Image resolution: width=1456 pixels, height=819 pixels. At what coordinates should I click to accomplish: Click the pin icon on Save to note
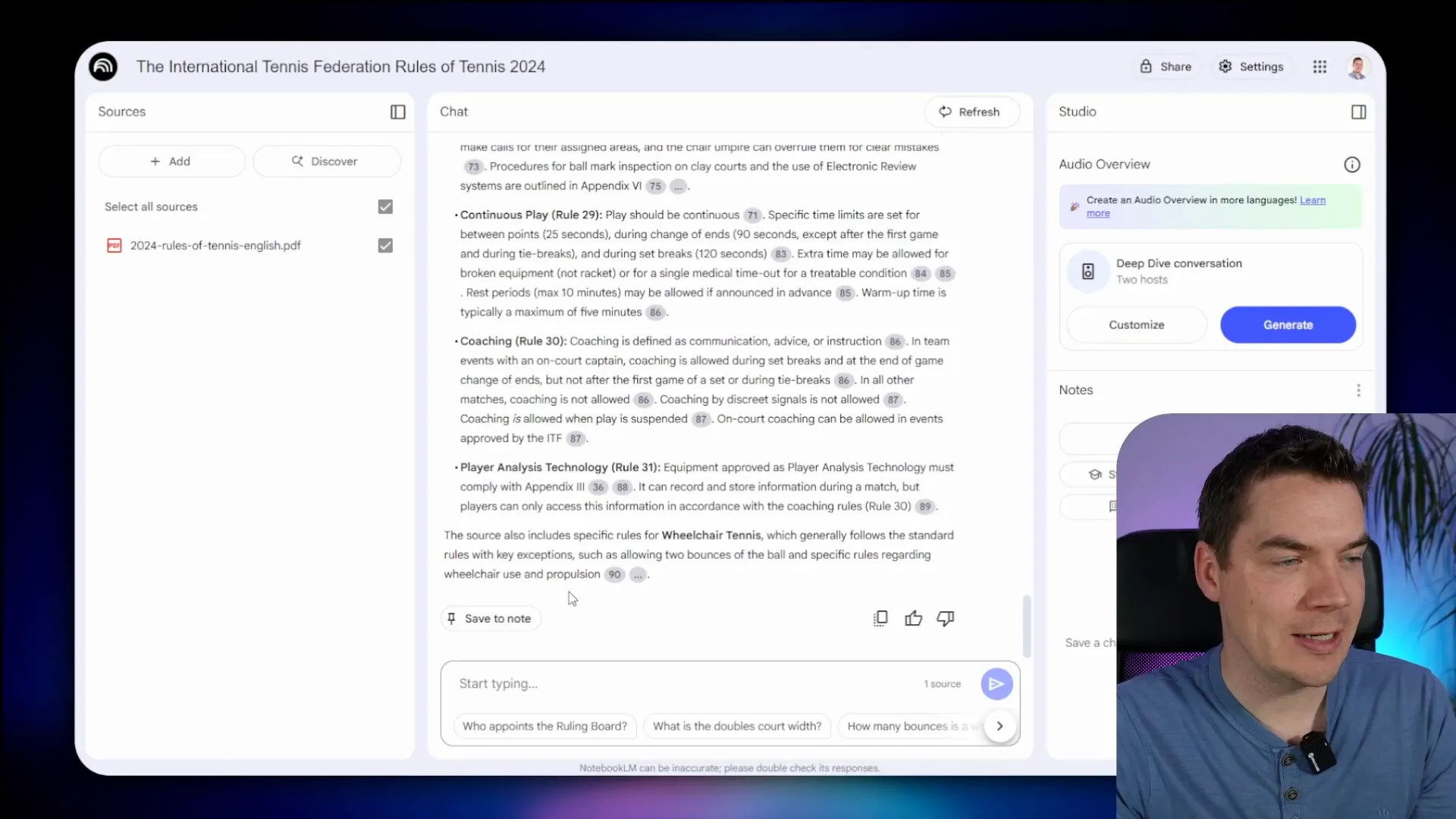[451, 619]
